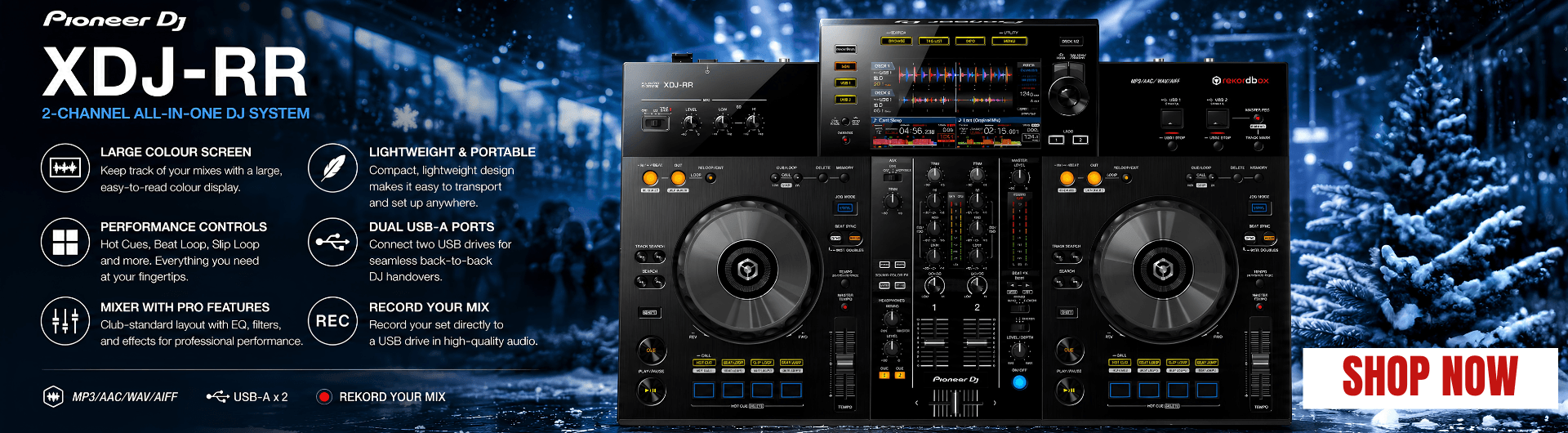Click 'Keep track of your mixes' description text

(191, 179)
